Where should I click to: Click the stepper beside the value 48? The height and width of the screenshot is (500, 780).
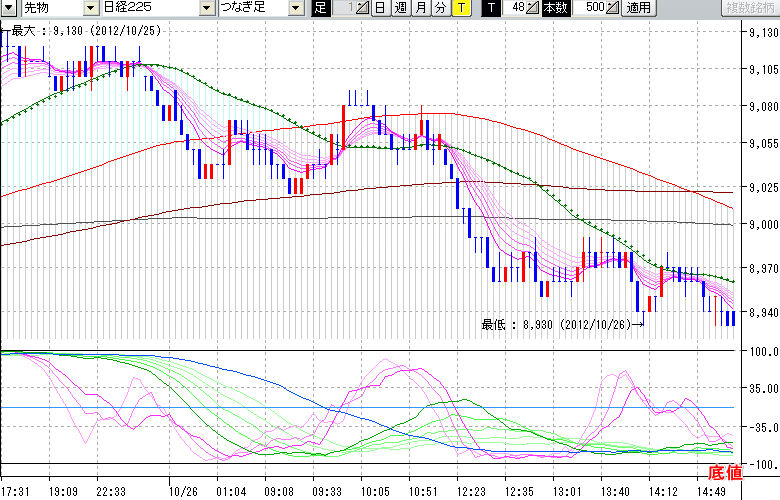[533, 8]
